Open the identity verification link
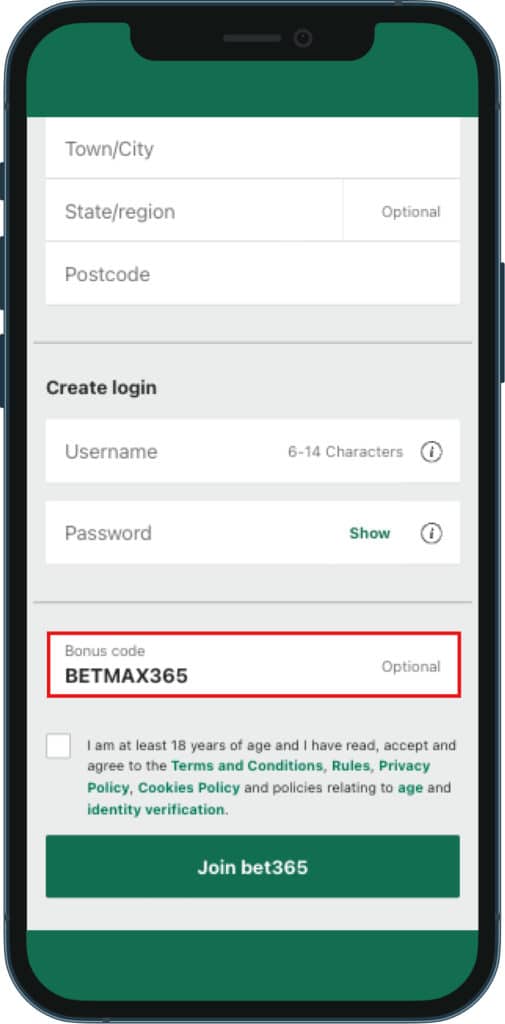Screen dimensions: 505x1024 point(155,809)
